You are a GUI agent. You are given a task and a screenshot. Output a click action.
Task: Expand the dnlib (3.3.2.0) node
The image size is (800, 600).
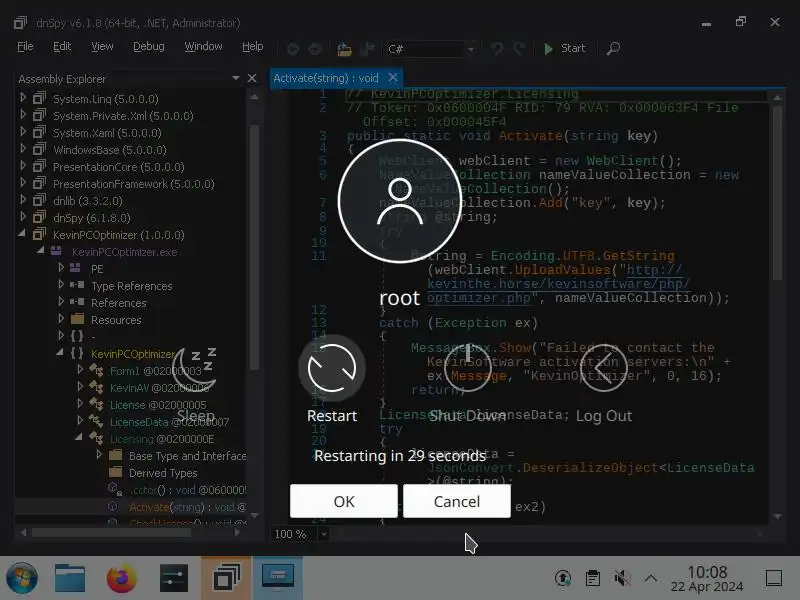pos(23,199)
